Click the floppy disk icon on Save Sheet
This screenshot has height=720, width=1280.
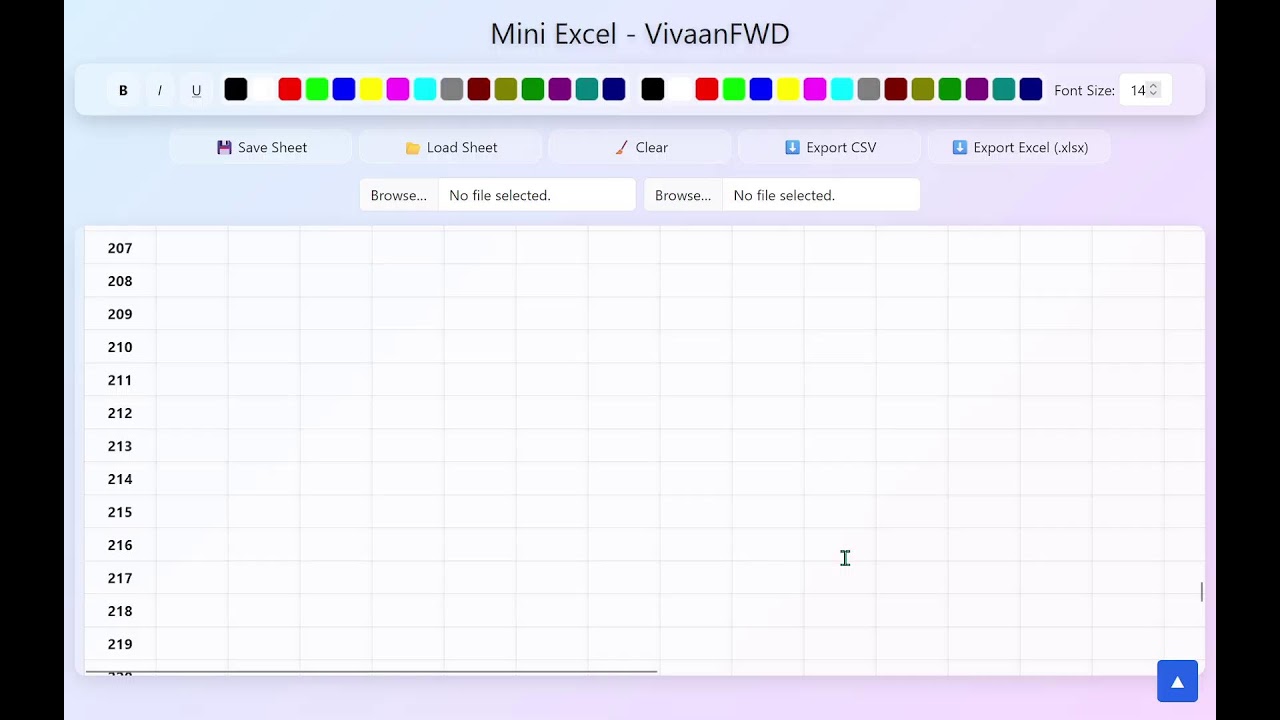(x=224, y=147)
